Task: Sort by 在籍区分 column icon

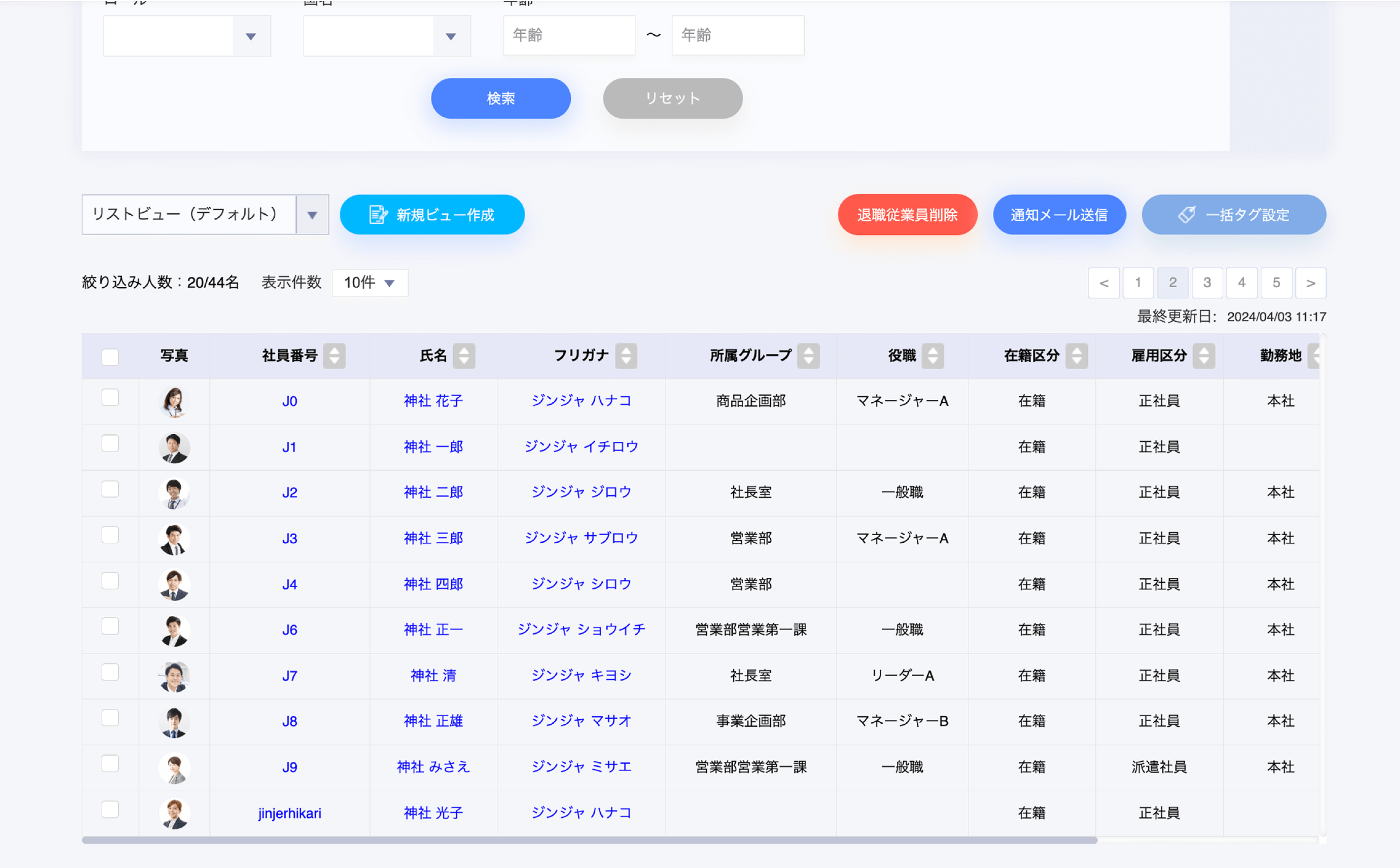Action: click(1076, 355)
